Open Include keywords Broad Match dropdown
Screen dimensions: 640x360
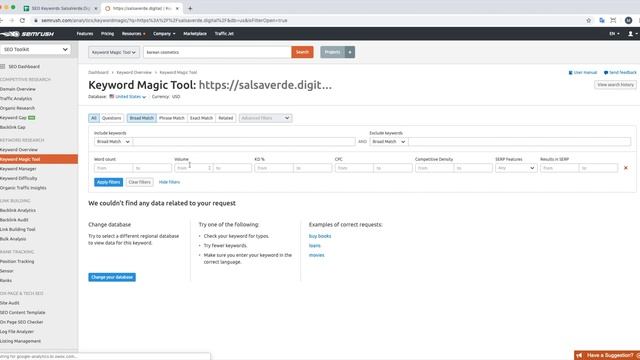(x=113, y=142)
